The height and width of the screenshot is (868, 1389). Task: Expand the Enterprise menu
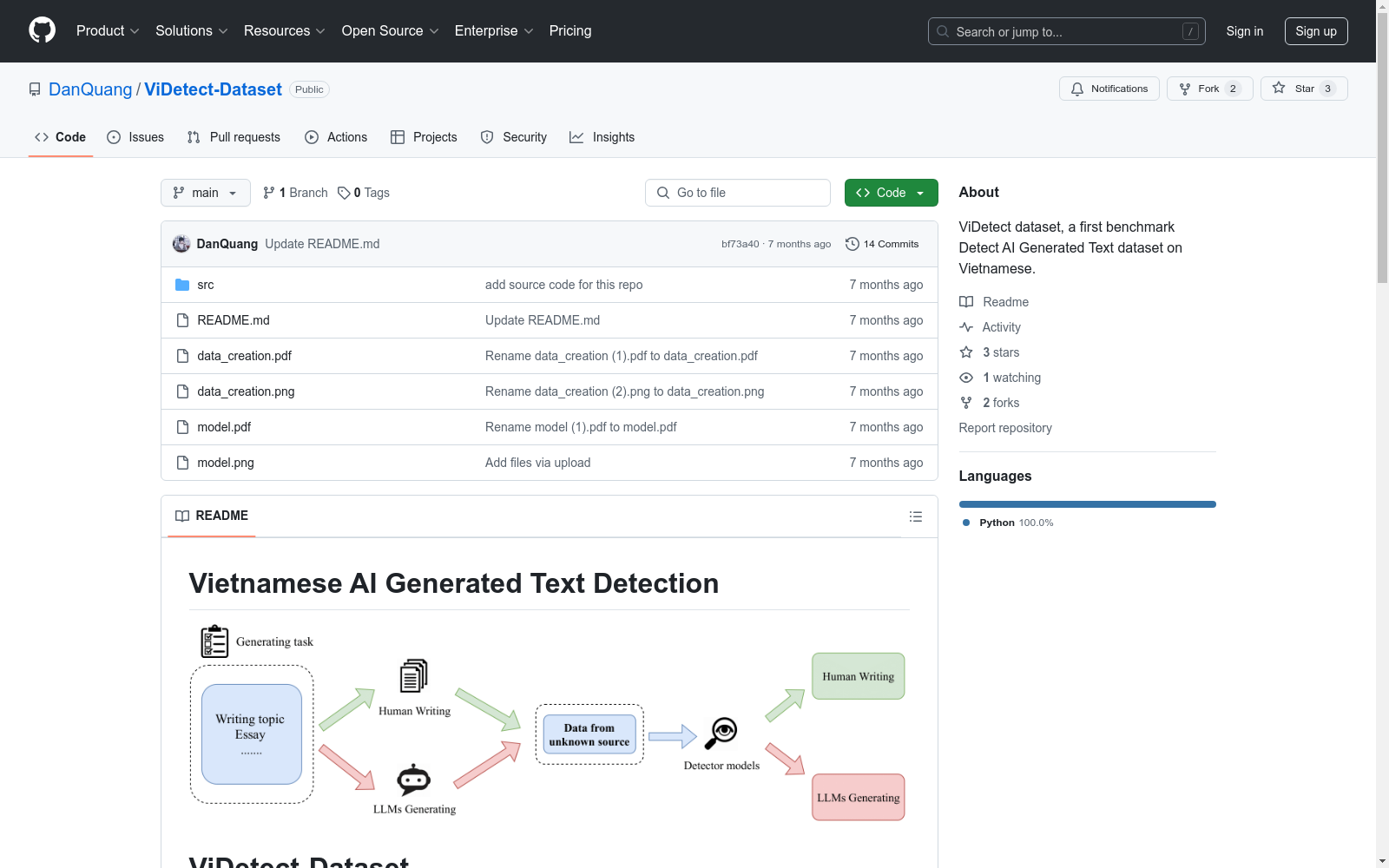pos(494,30)
